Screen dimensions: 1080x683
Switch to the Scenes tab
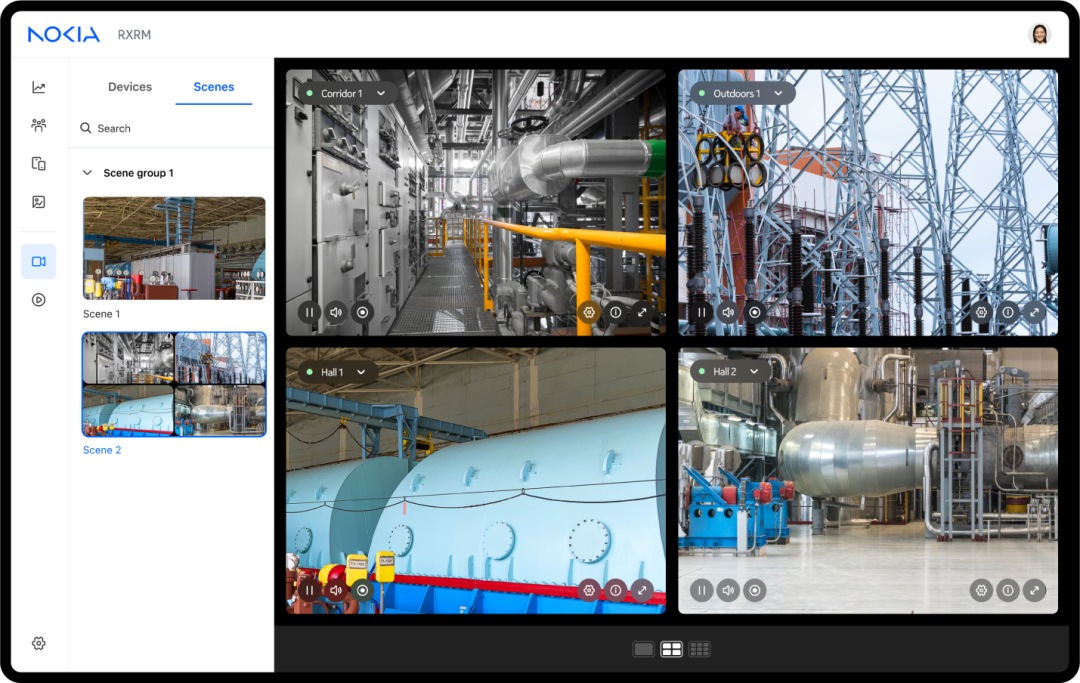[x=213, y=87]
